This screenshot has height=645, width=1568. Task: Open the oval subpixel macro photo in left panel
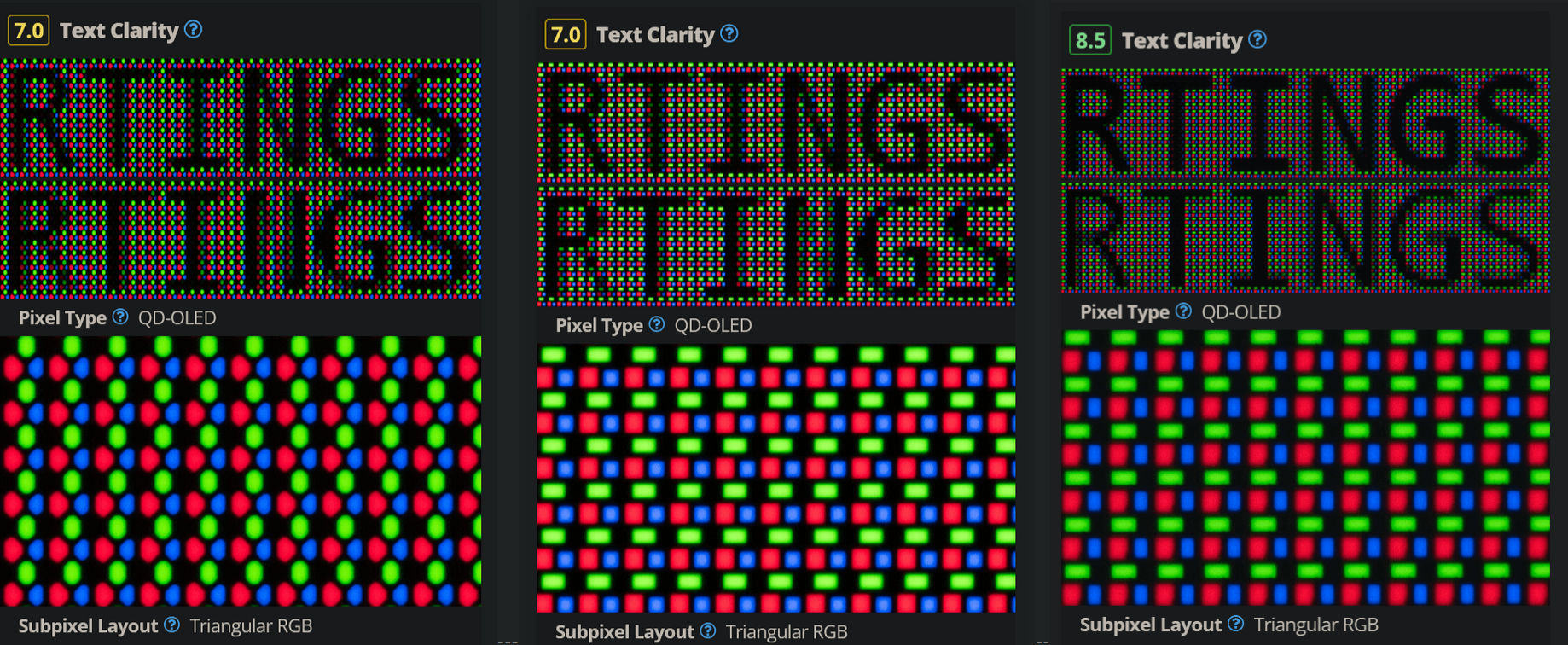pos(241,471)
